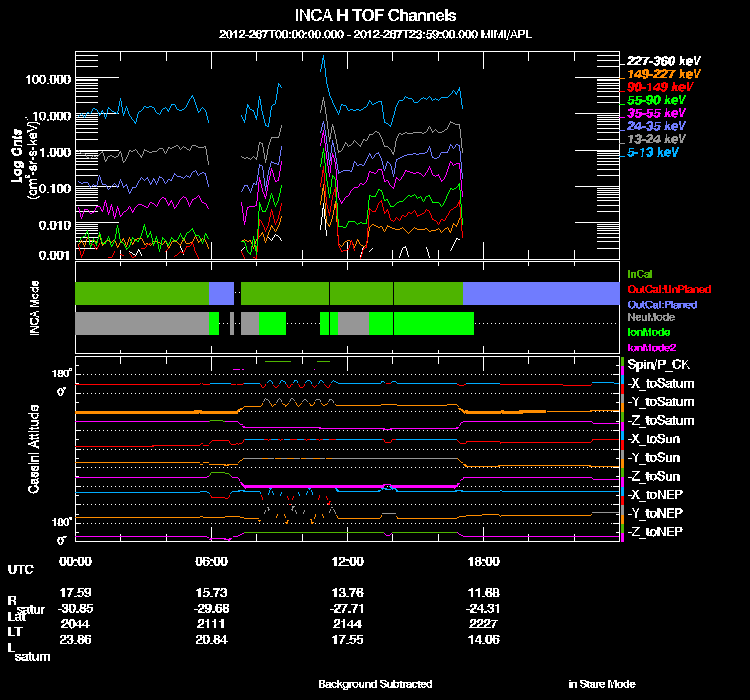The width and height of the screenshot is (750, 700).
Task: Click the INCA H TOF Channels title
Action: point(375,16)
